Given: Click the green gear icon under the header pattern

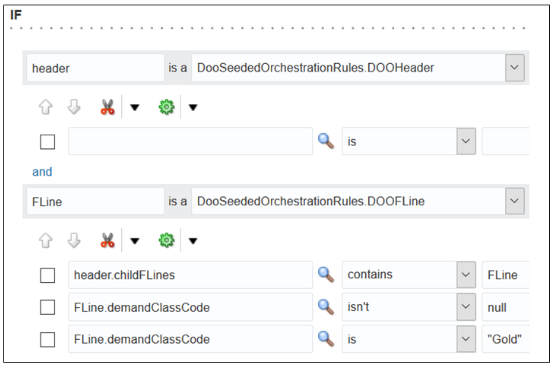Looking at the screenshot, I should click(166, 107).
